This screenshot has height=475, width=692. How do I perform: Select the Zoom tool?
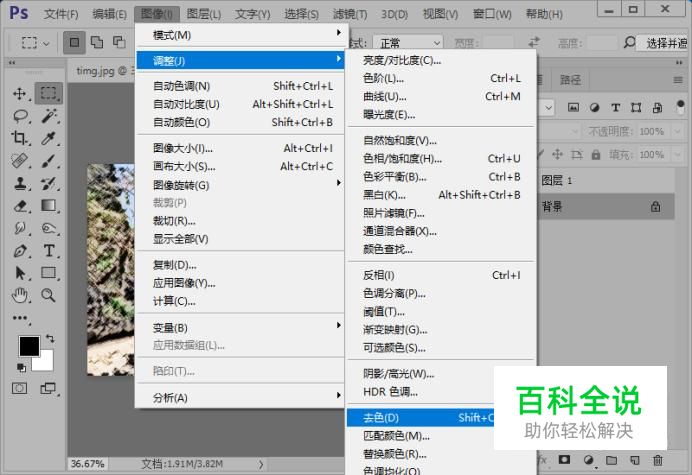(49, 295)
